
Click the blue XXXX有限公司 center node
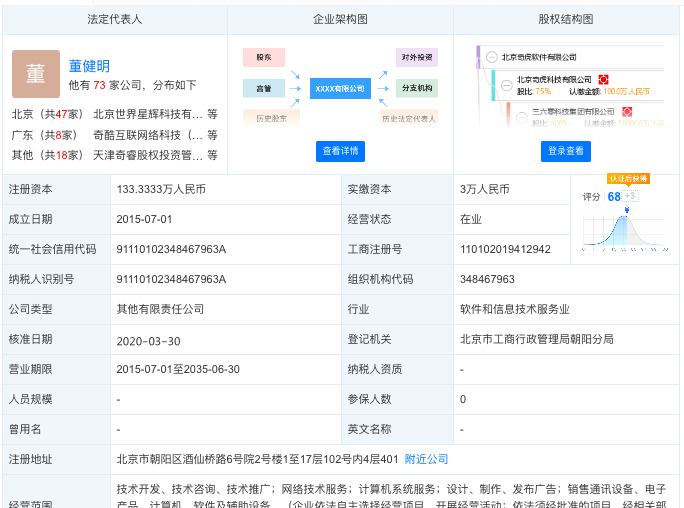(x=339, y=89)
